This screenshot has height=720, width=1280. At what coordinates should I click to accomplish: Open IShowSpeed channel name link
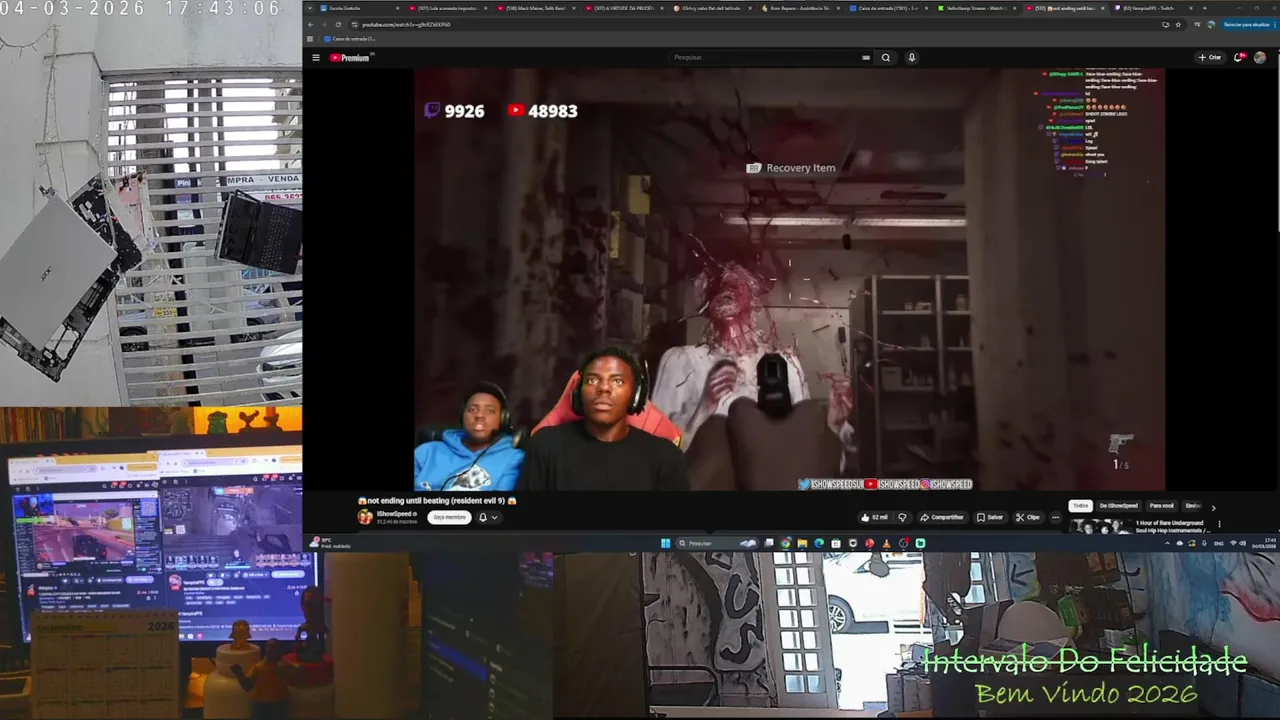click(x=396, y=513)
